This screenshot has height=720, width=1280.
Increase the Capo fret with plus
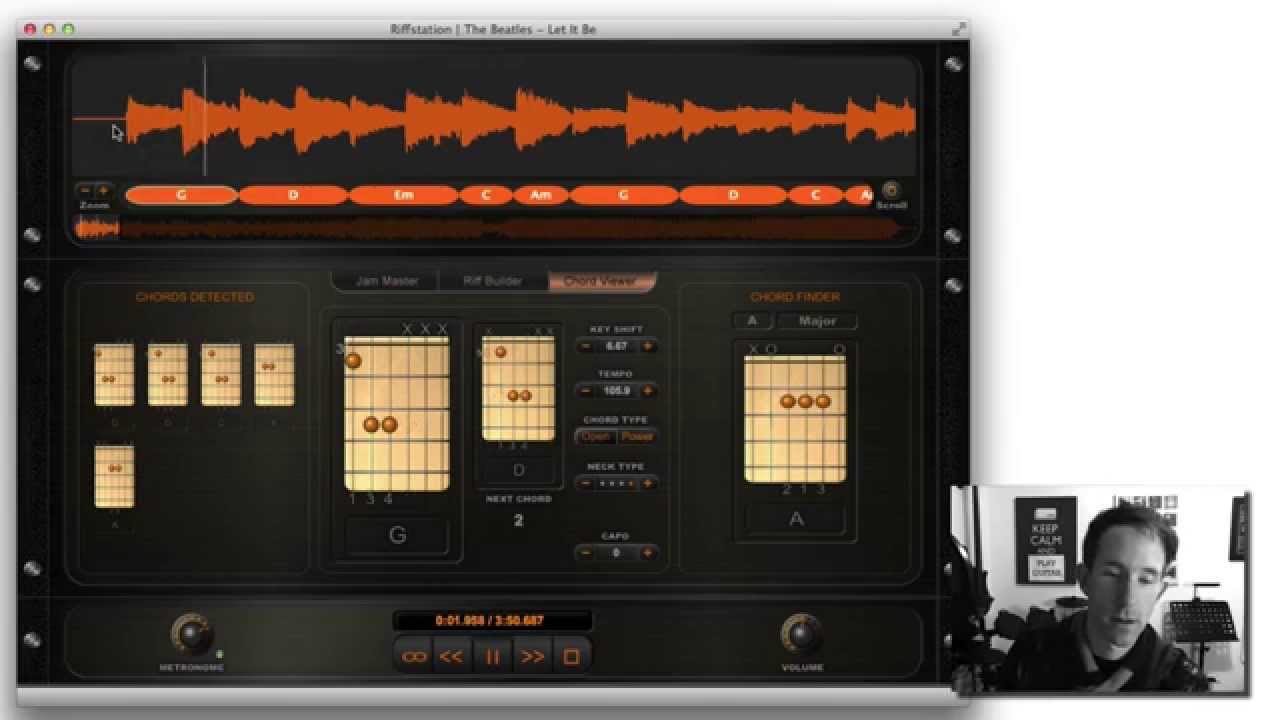(648, 552)
